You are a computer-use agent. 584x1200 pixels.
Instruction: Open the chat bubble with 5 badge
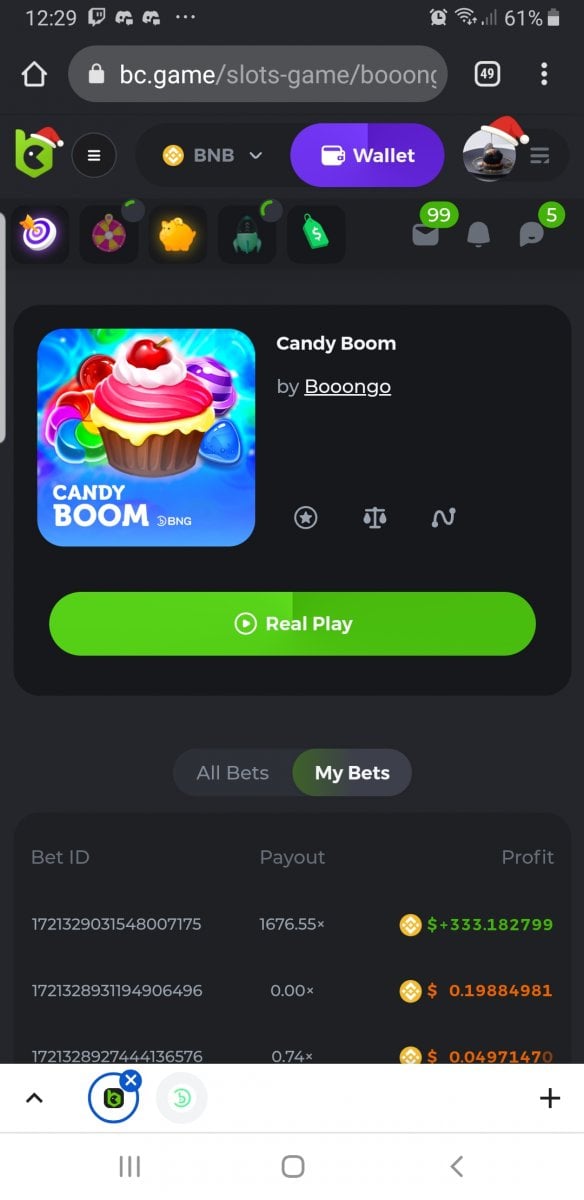pyautogui.click(x=532, y=234)
